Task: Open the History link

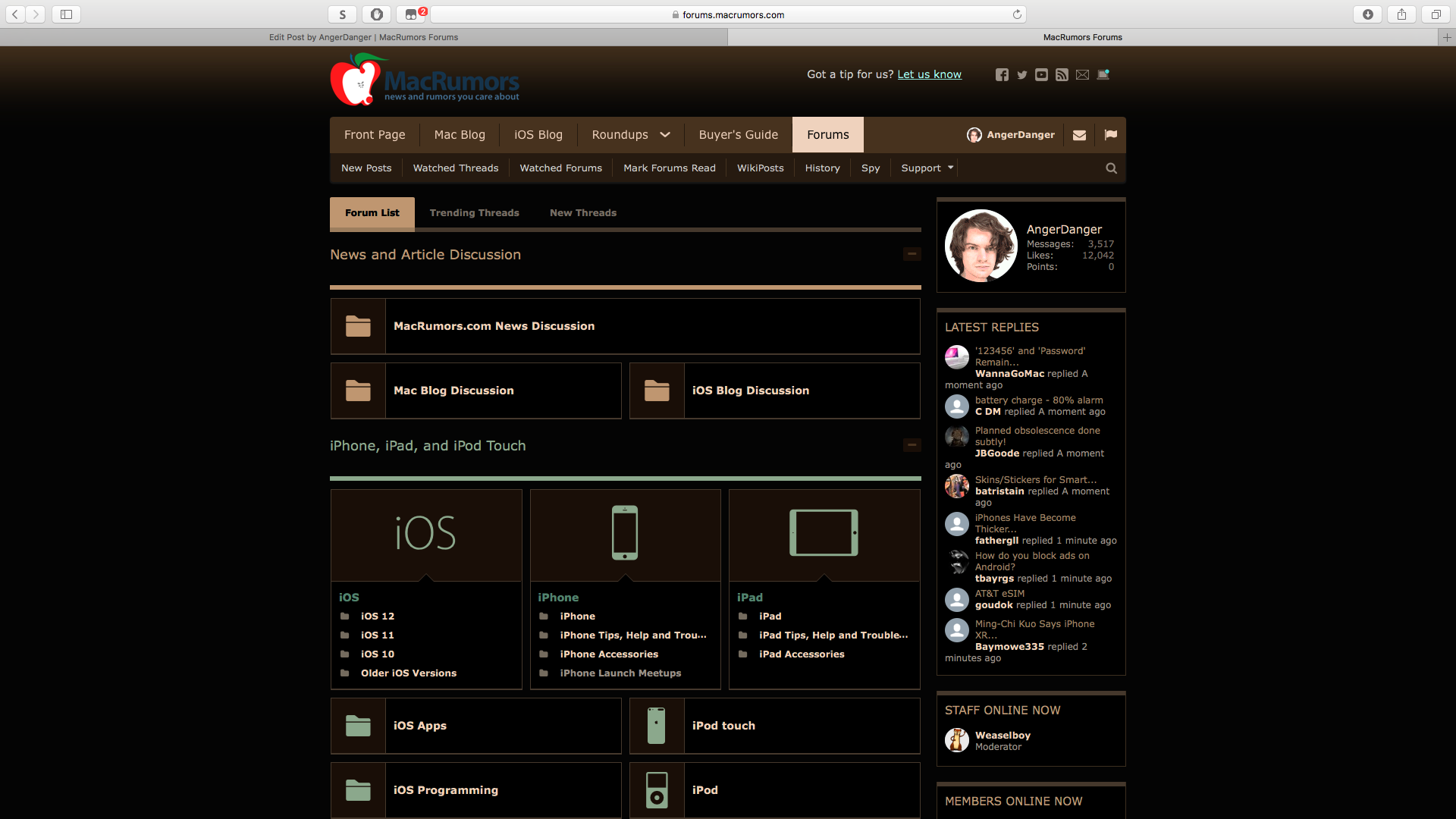Action: (x=823, y=168)
